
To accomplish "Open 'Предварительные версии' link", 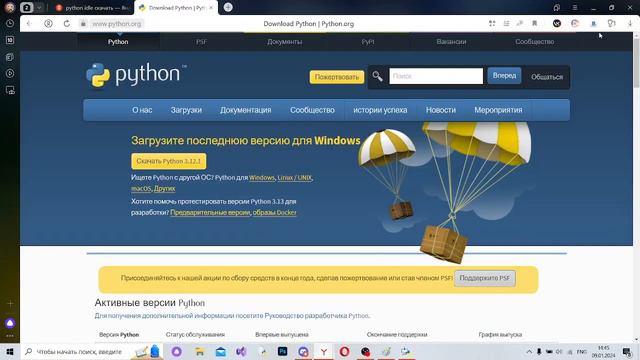I will [210, 213].
